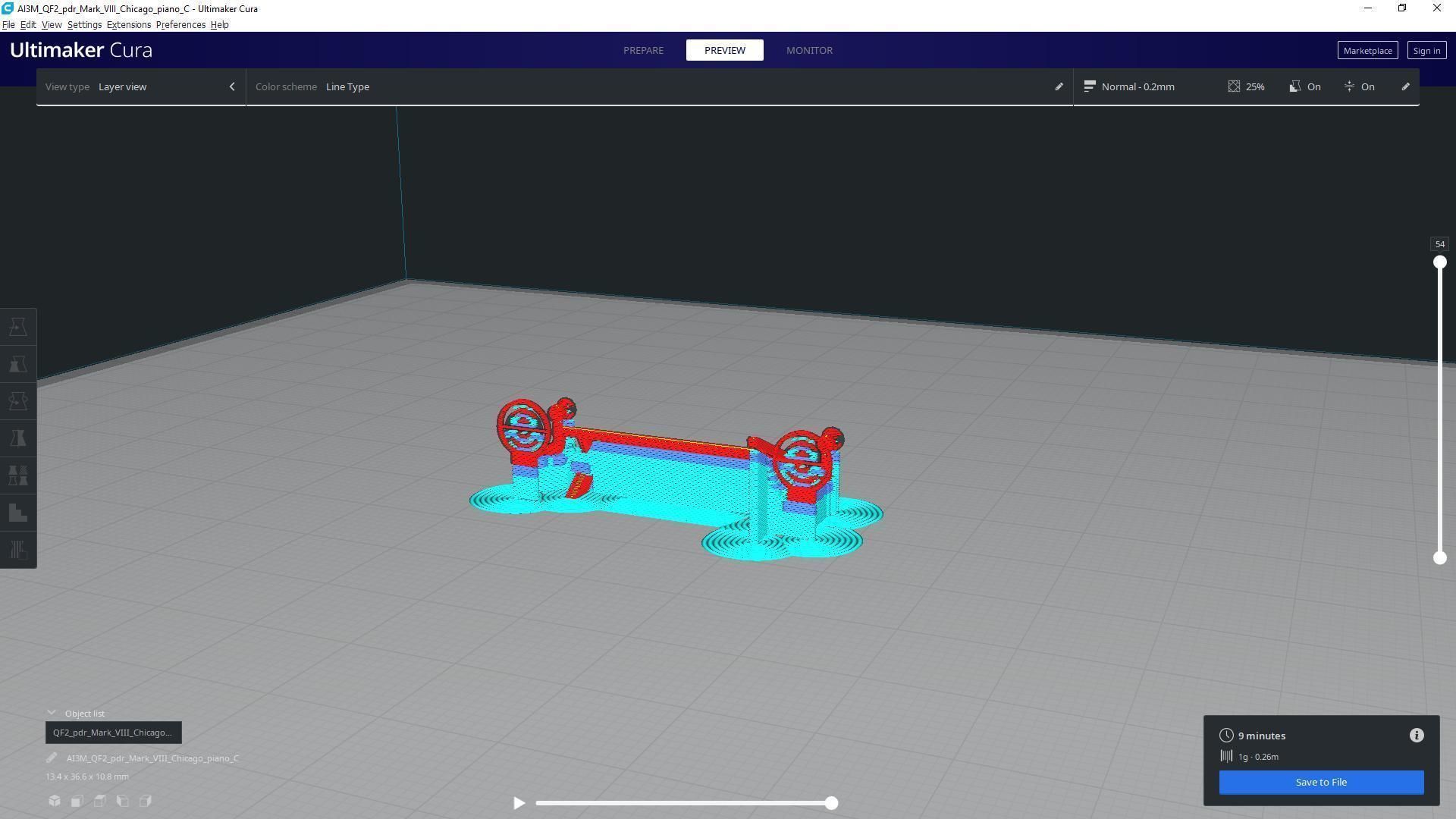Select the Move tool in left toolbar
The image size is (1456, 819).
[x=18, y=327]
